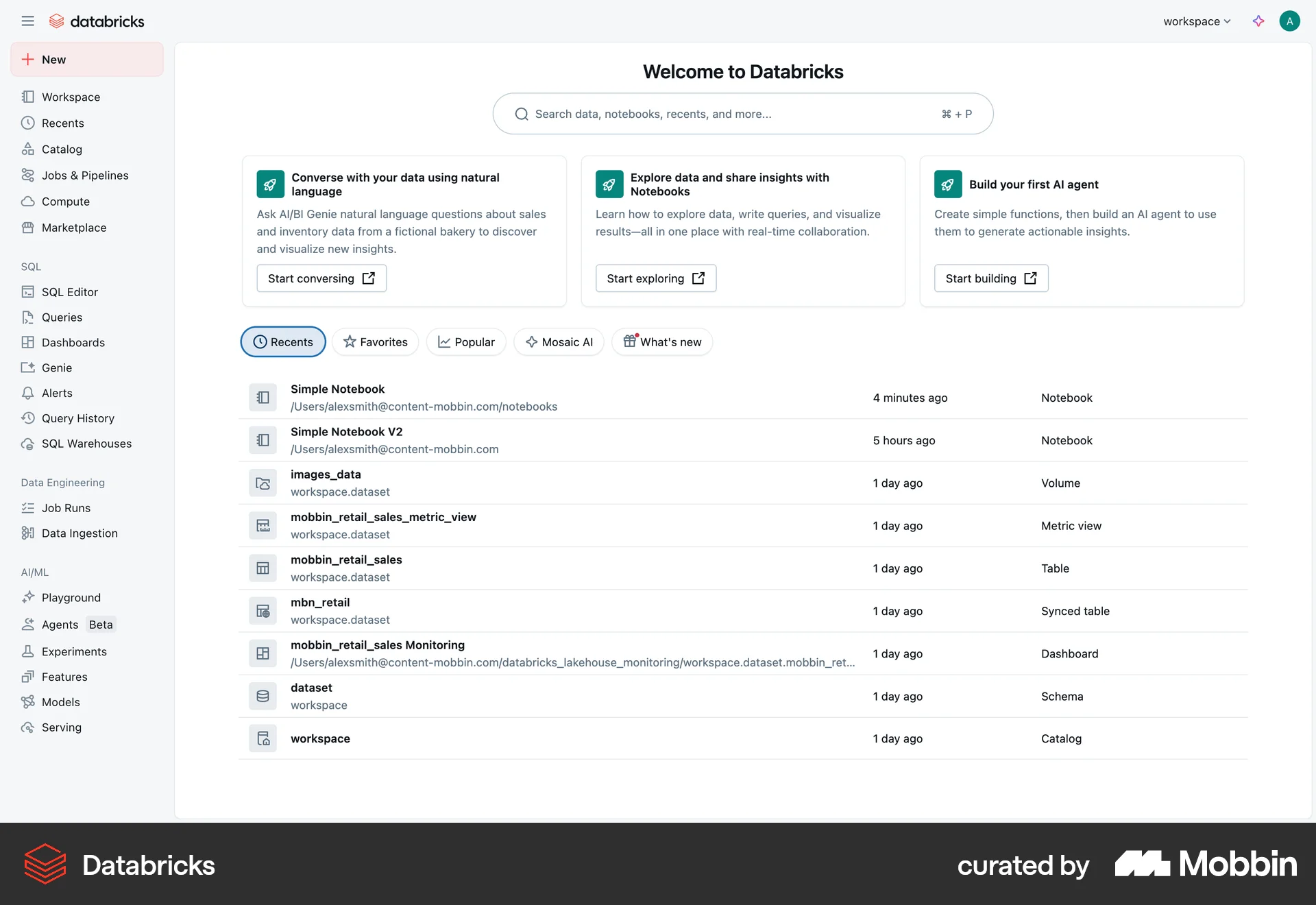
Task: Open the workspace switcher dropdown
Action: click(x=1195, y=21)
